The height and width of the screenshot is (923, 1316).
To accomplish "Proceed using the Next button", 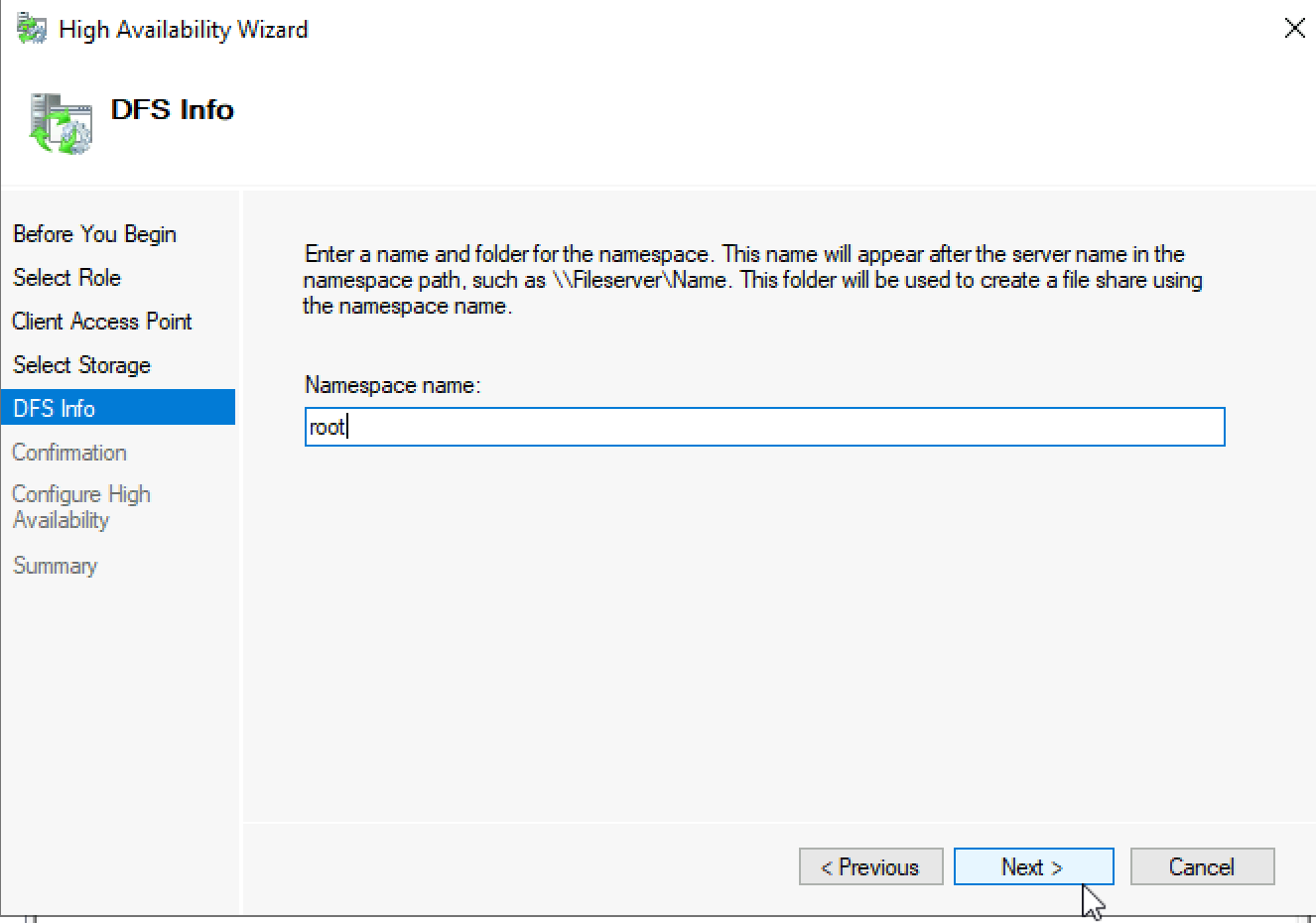I will (1033, 866).
